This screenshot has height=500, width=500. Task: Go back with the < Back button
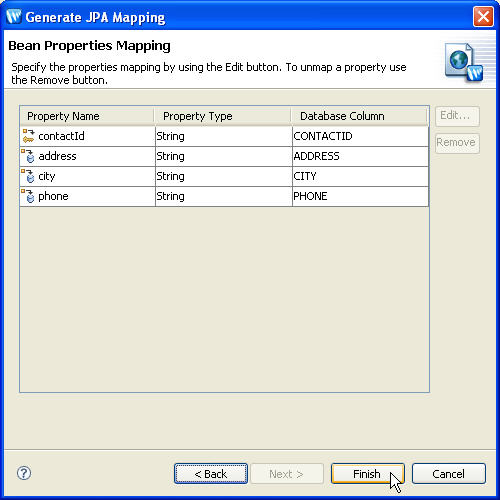tap(211, 473)
